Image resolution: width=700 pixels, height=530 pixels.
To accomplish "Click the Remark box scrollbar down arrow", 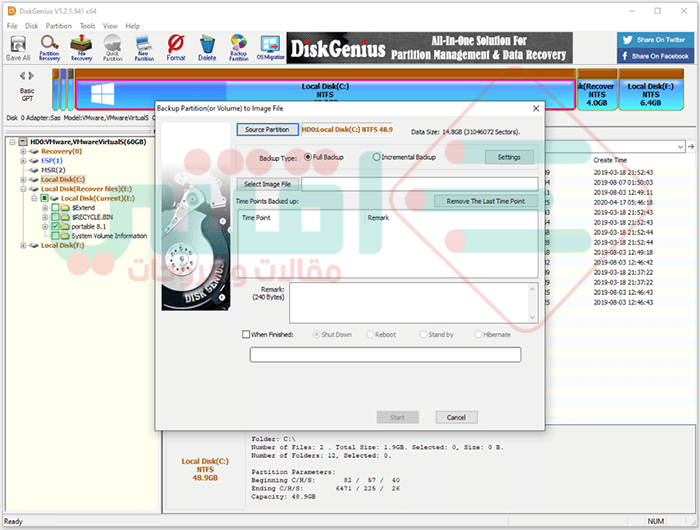I will (x=532, y=317).
